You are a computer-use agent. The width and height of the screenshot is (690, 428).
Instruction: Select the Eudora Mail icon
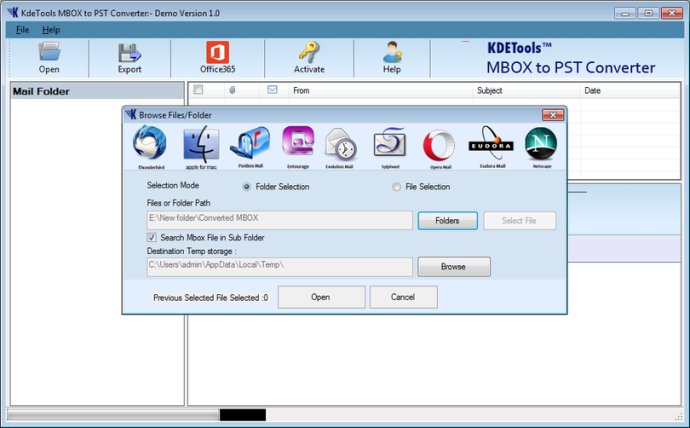[x=491, y=143]
